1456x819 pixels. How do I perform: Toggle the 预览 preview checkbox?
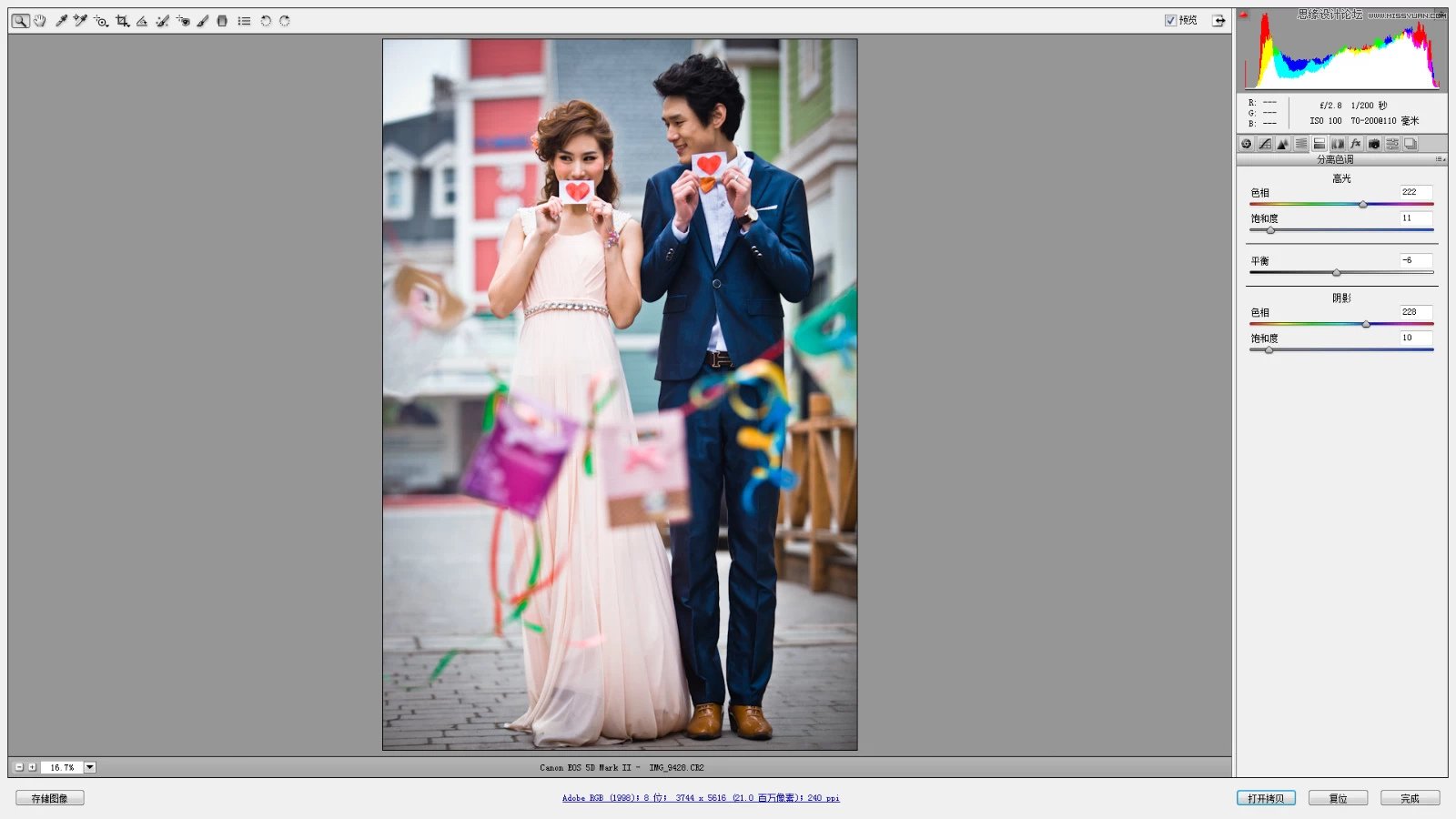(x=1170, y=20)
